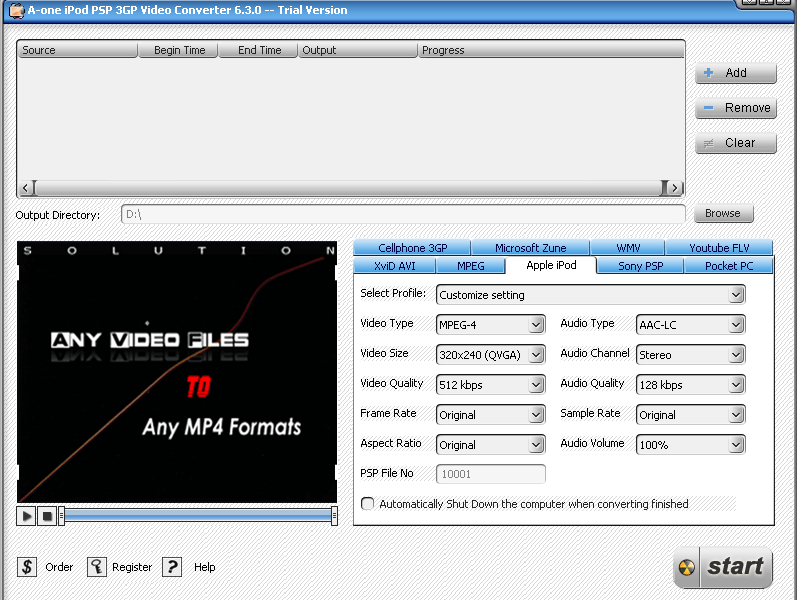
Task: Expand the Audio Channel dropdown
Action: click(x=691, y=355)
